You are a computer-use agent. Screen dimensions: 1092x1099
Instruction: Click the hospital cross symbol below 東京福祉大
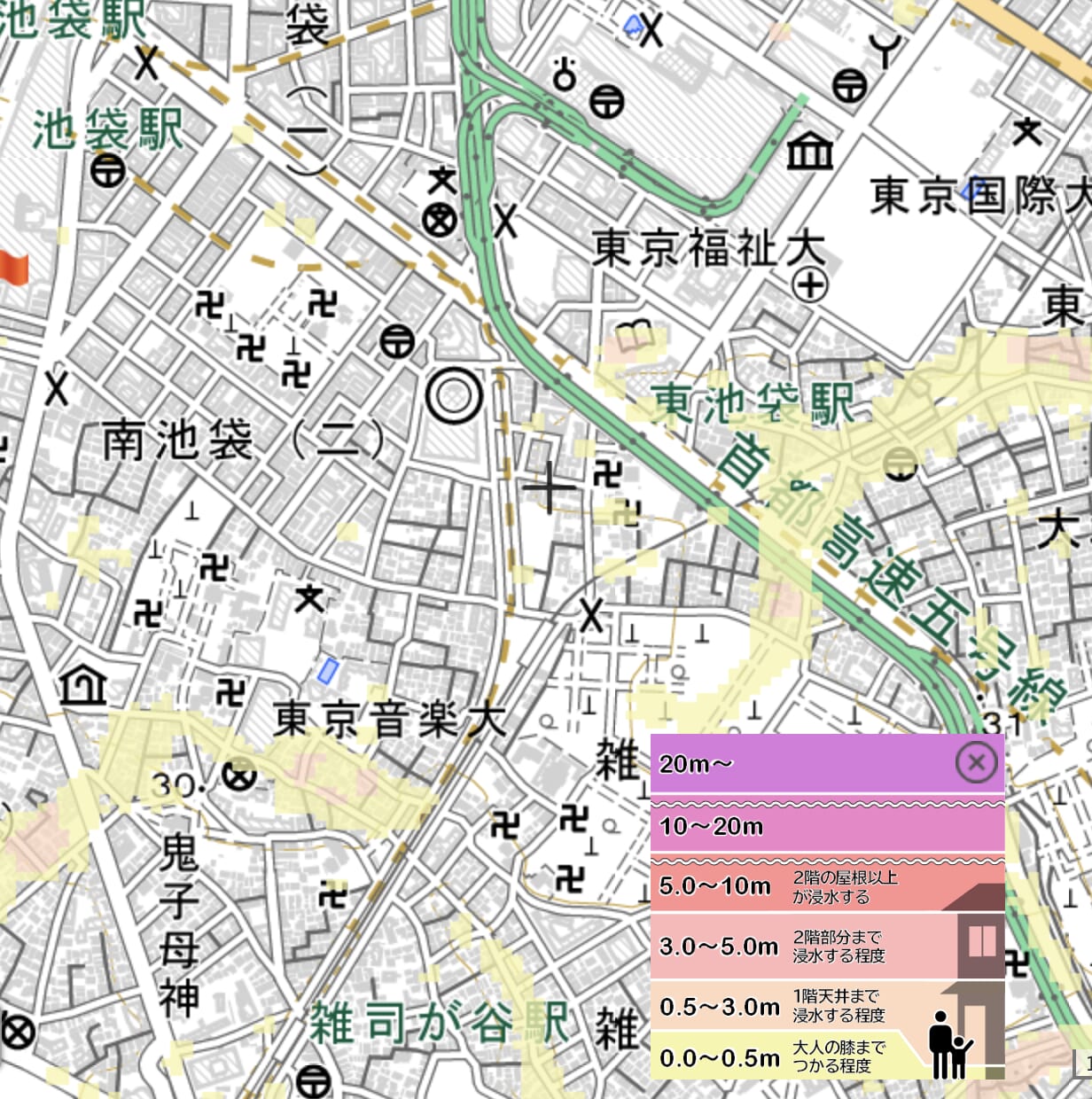tap(809, 285)
